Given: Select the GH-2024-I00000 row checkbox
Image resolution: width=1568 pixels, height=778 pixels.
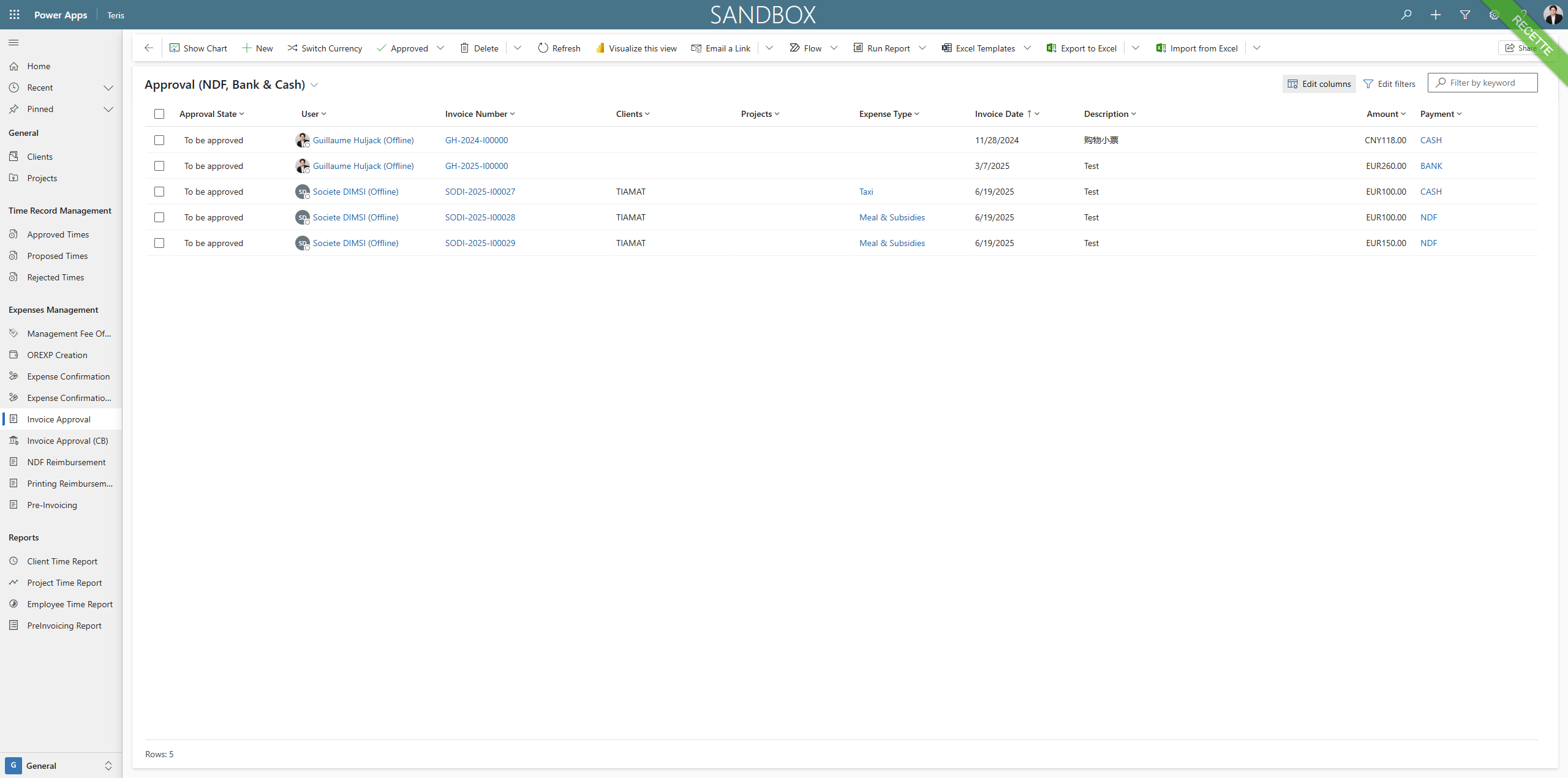Looking at the screenshot, I should [159, 140].
